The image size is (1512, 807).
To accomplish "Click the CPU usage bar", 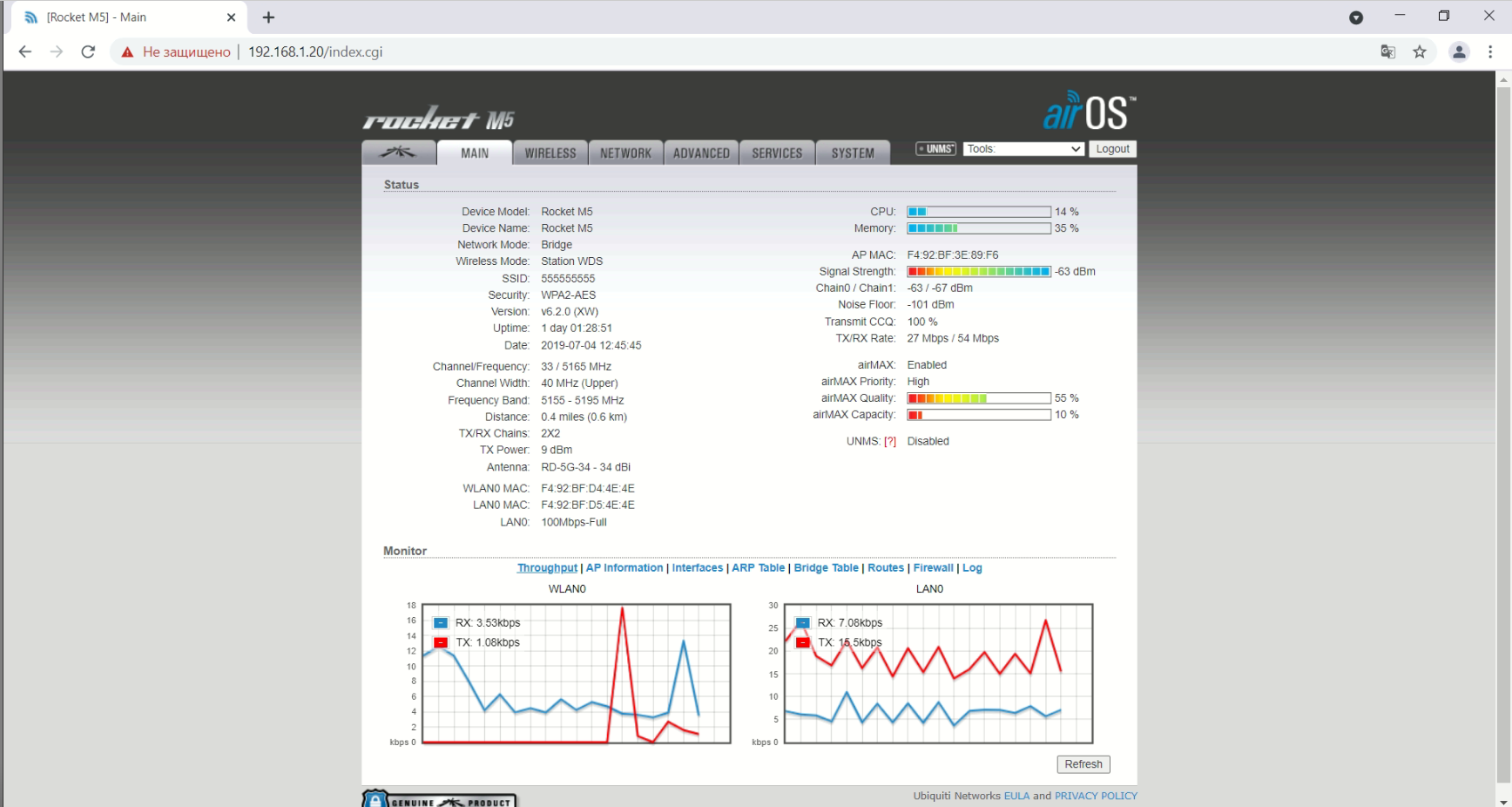I will 979,212.
